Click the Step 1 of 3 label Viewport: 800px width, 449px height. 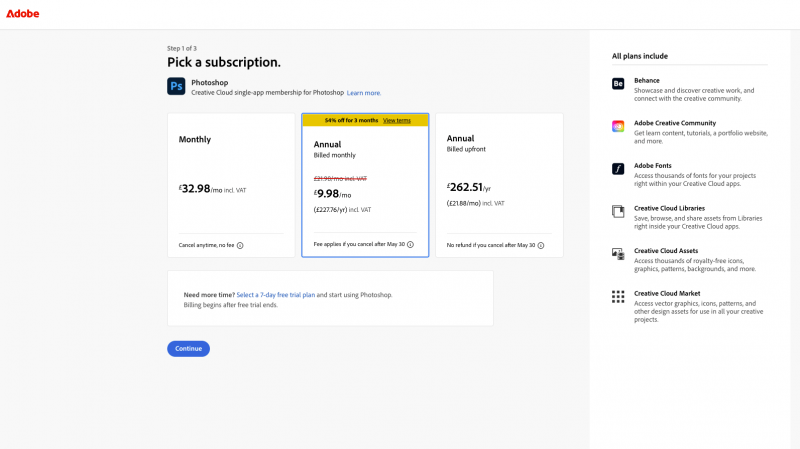182,48
